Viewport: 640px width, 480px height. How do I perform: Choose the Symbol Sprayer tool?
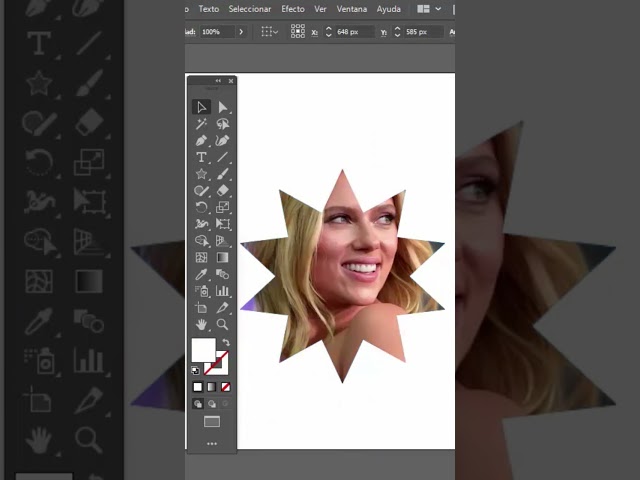[x=201, y=291]
